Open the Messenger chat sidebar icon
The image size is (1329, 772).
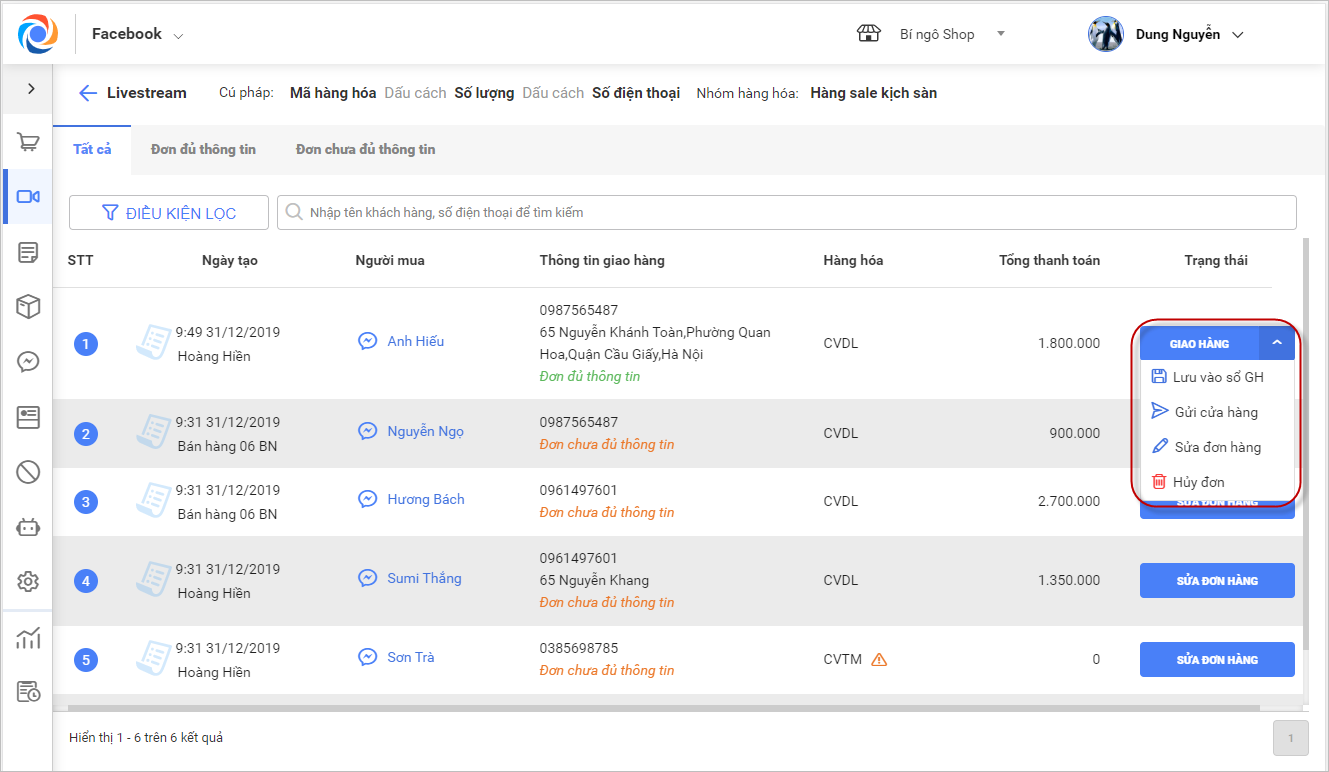point(28,361)
